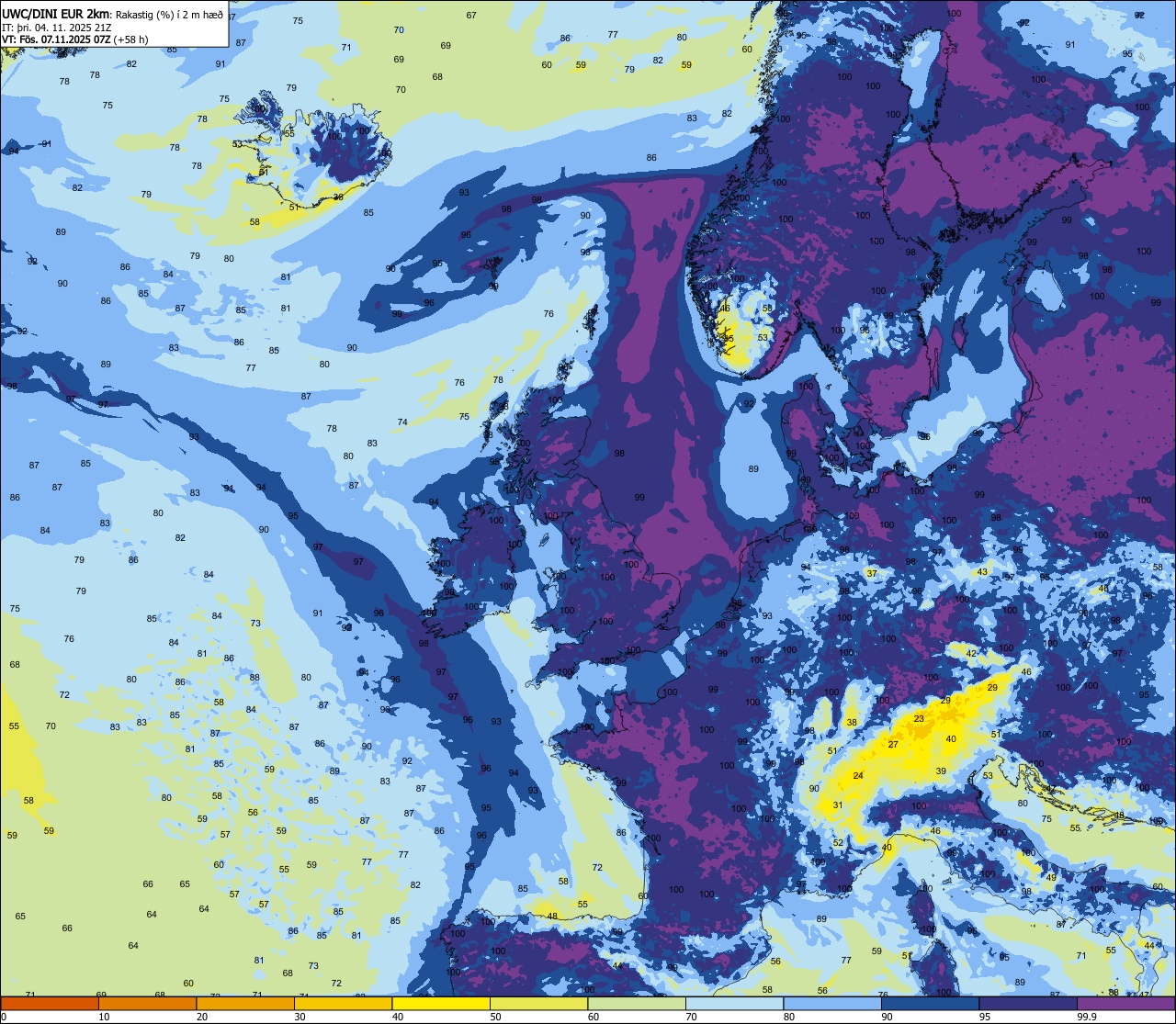
Task: Click the "31" value in the yellow Alpine area
Action: click(x=838, y=805)
